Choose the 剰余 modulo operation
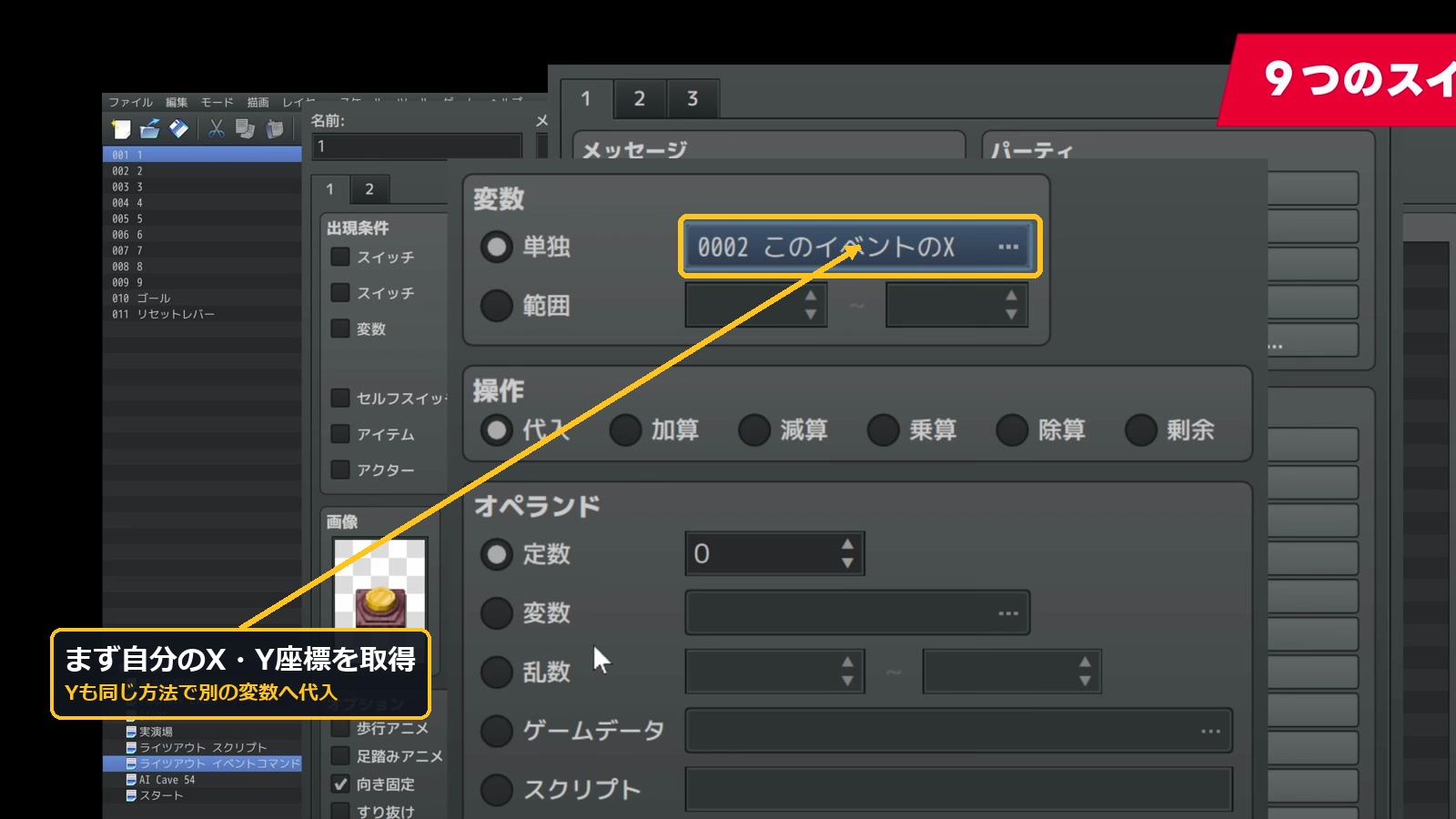Image resolution: width=1456 pixels, height=819 pixels. [1141, 430]
